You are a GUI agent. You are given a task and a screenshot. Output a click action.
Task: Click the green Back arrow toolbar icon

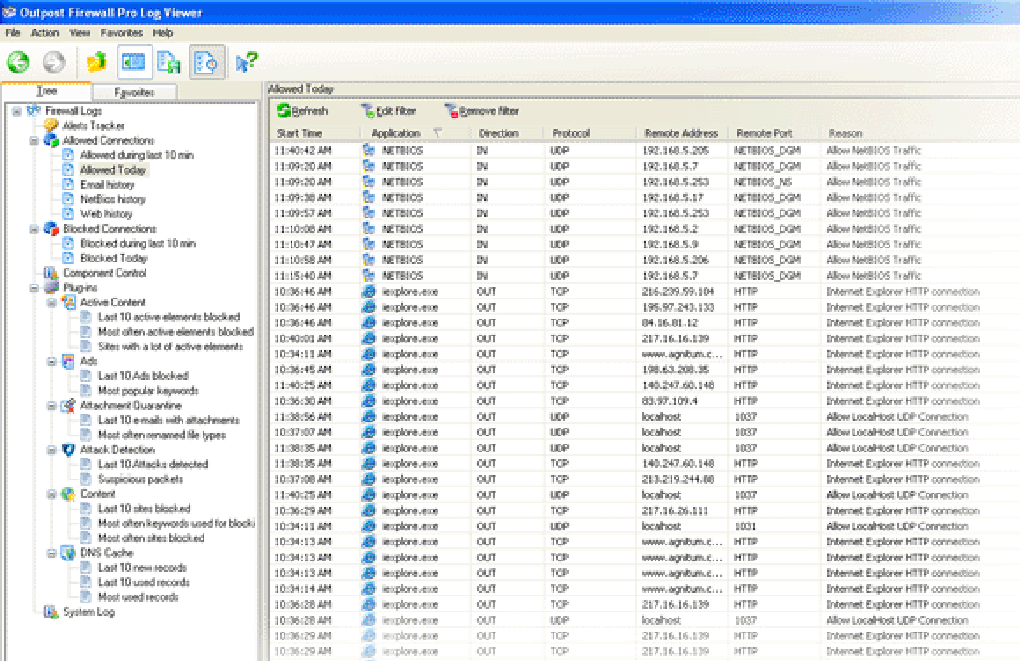coord(18,62)
